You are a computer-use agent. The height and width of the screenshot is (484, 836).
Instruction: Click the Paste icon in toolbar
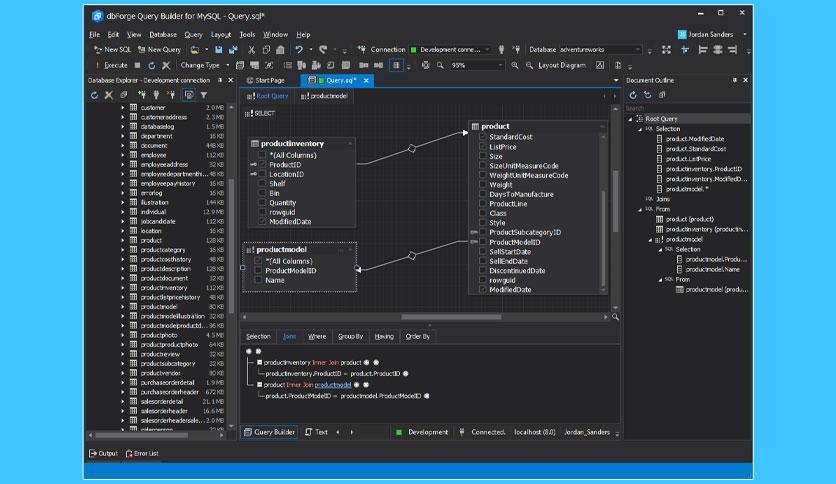(x=280, y=50)
